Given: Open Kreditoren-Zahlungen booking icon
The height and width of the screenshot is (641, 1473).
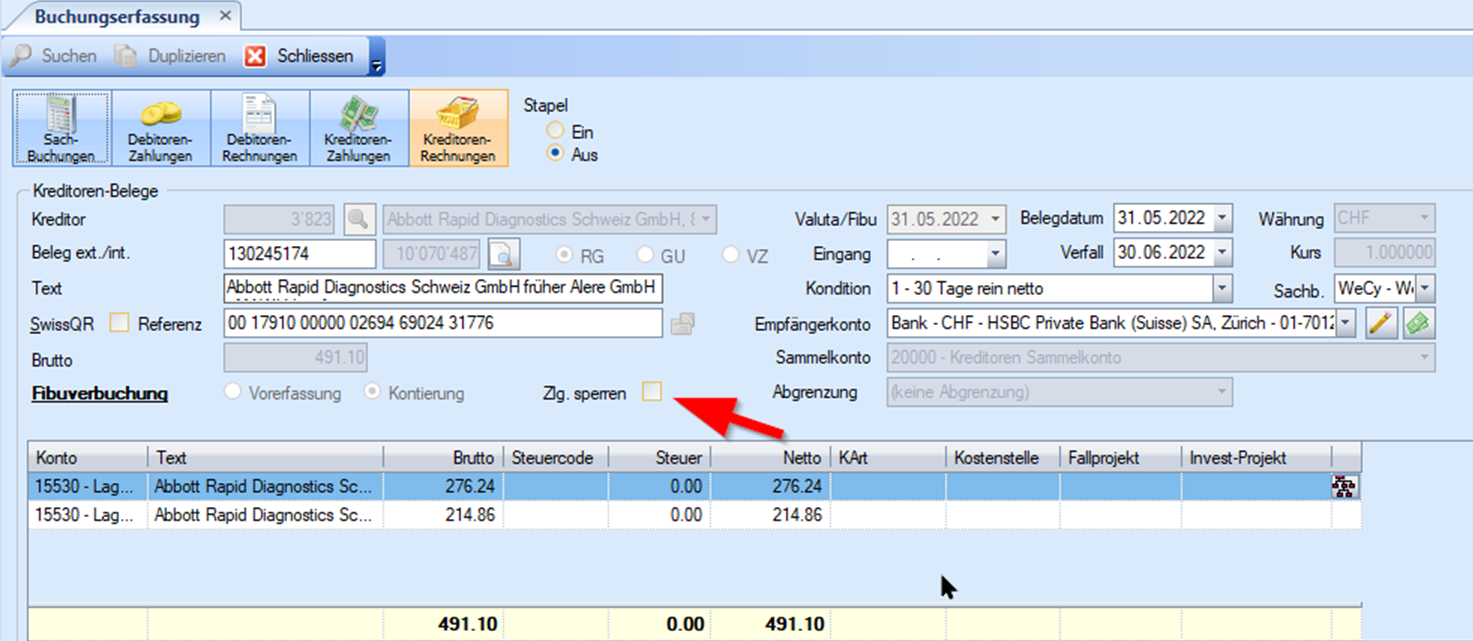Looking at the screenshot, I should (359, 128).
